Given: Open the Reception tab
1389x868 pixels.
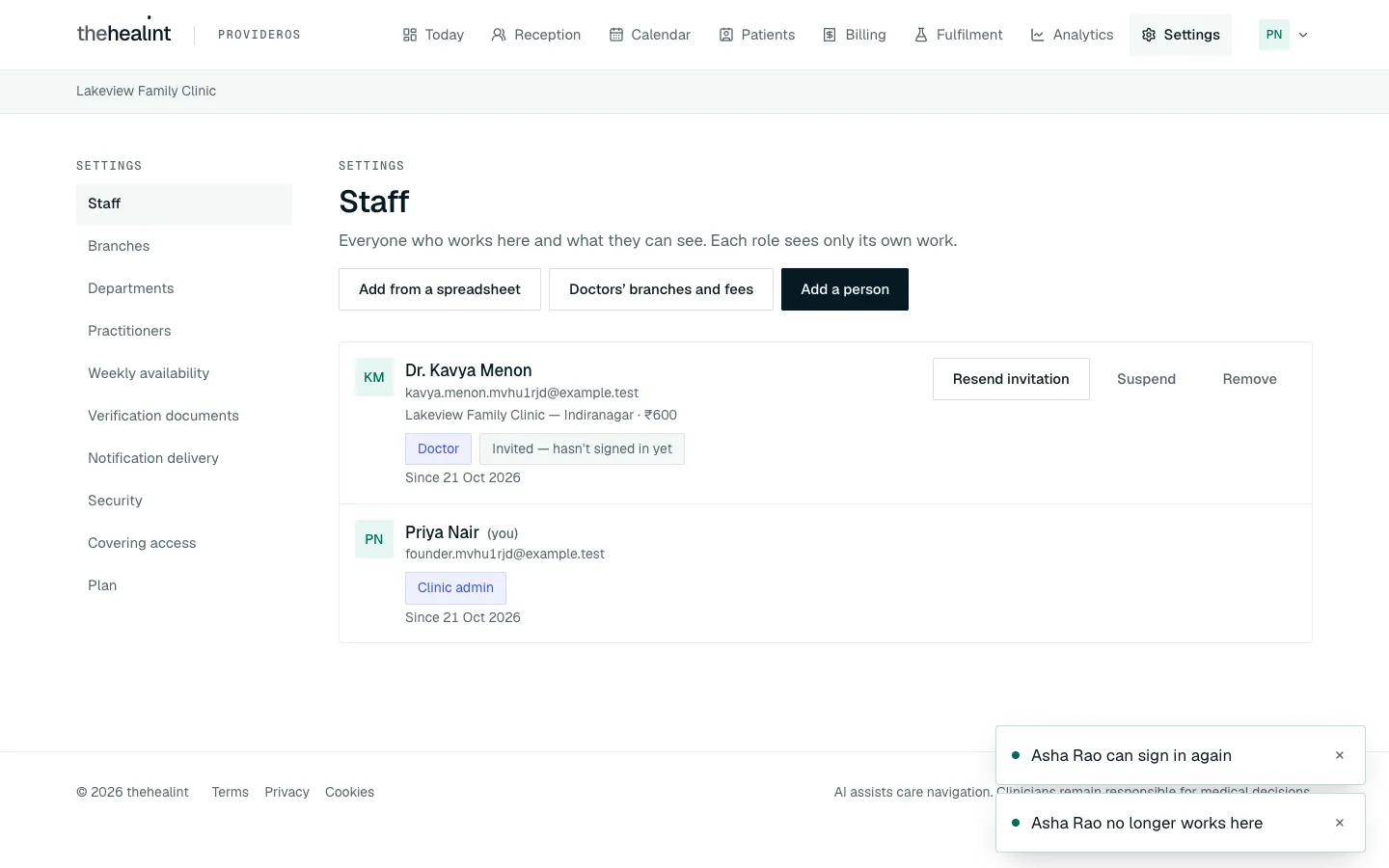Looking at the screenshot, I should point(536,35).
